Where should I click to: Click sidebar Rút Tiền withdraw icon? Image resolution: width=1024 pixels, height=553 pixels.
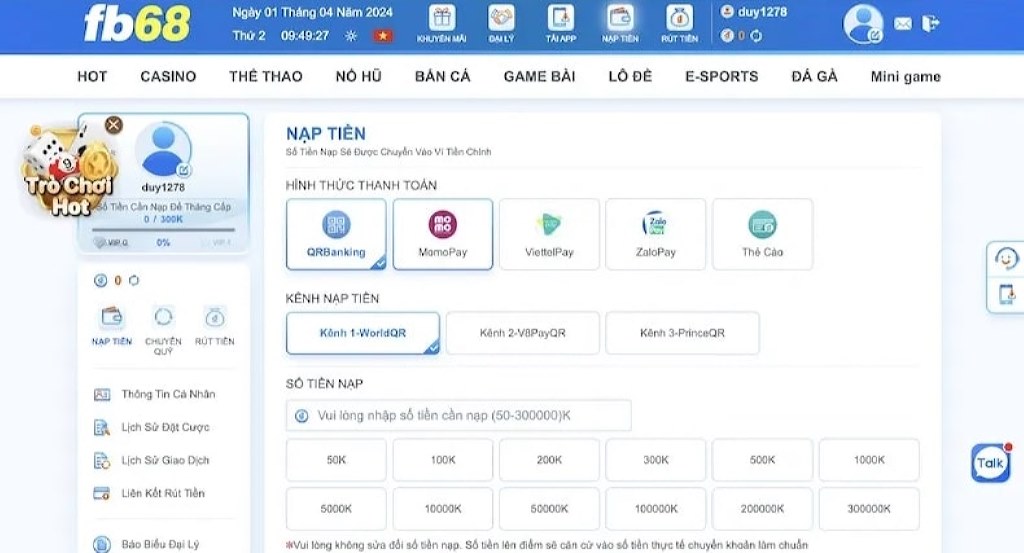click(x=214, y=317)
